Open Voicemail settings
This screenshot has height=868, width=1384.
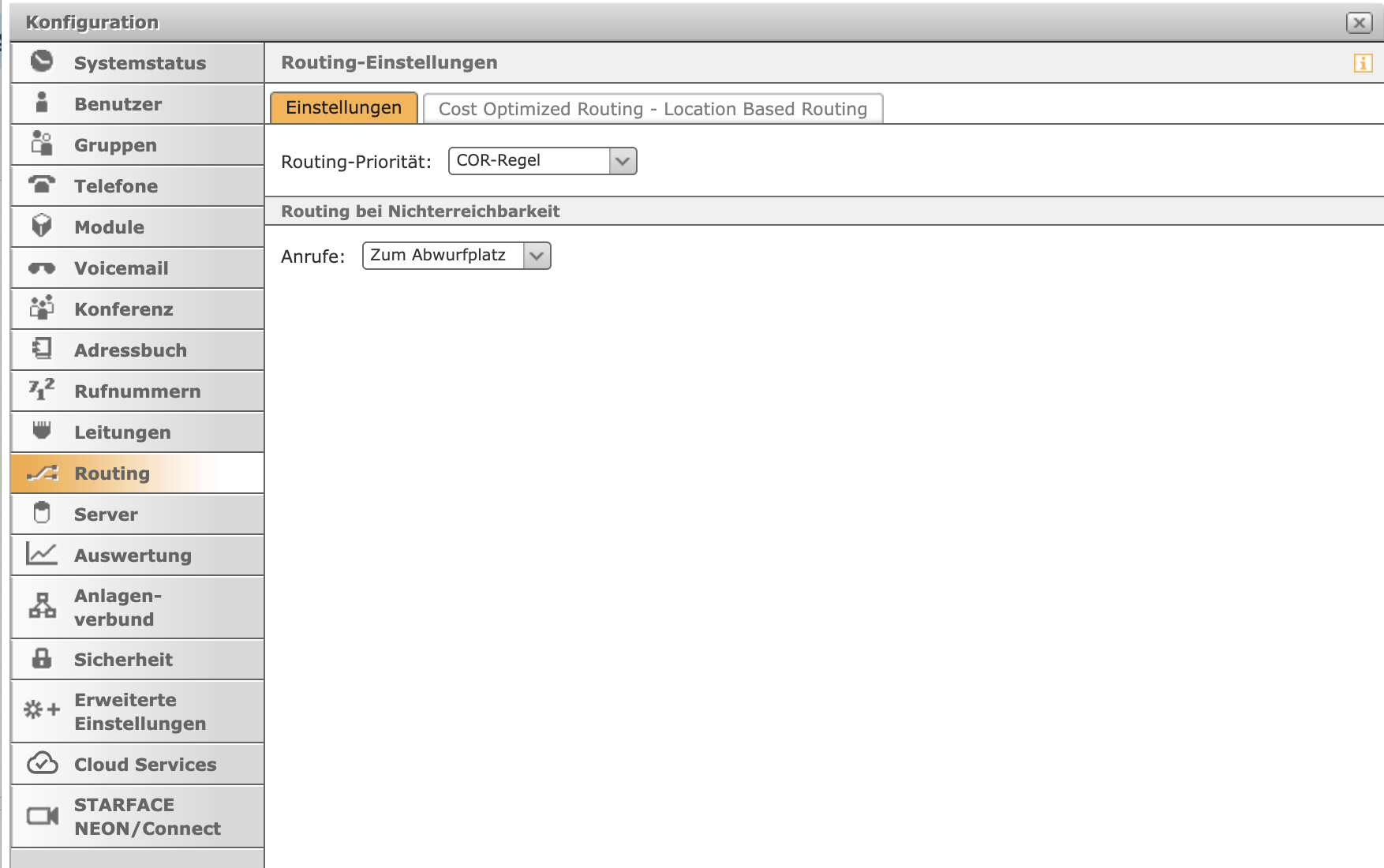138,268
